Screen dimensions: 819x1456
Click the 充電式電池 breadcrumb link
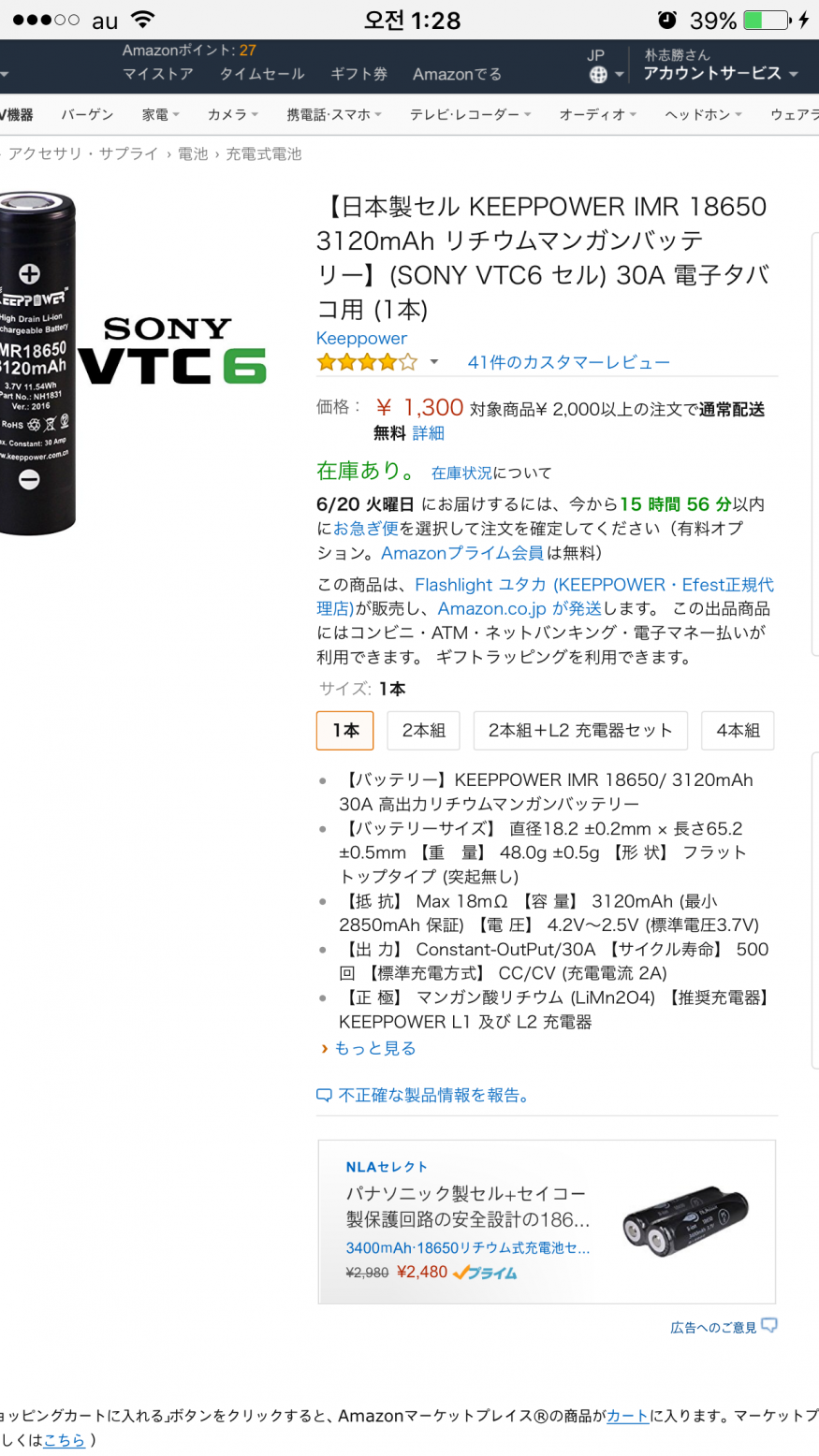[264, 154]
